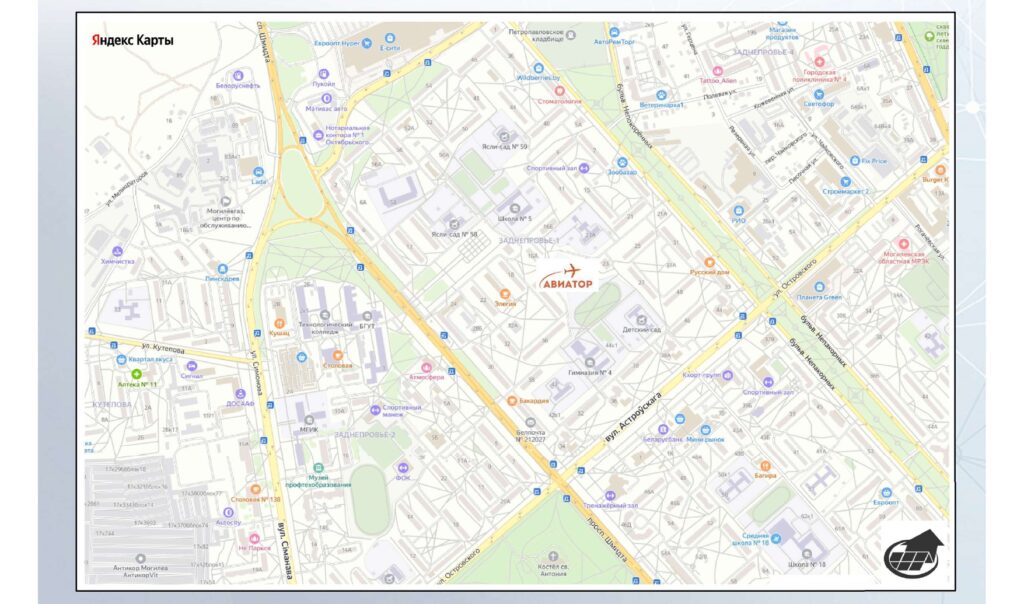Click the Строймаркет 2 cart icon

click(x=846, y=182)
